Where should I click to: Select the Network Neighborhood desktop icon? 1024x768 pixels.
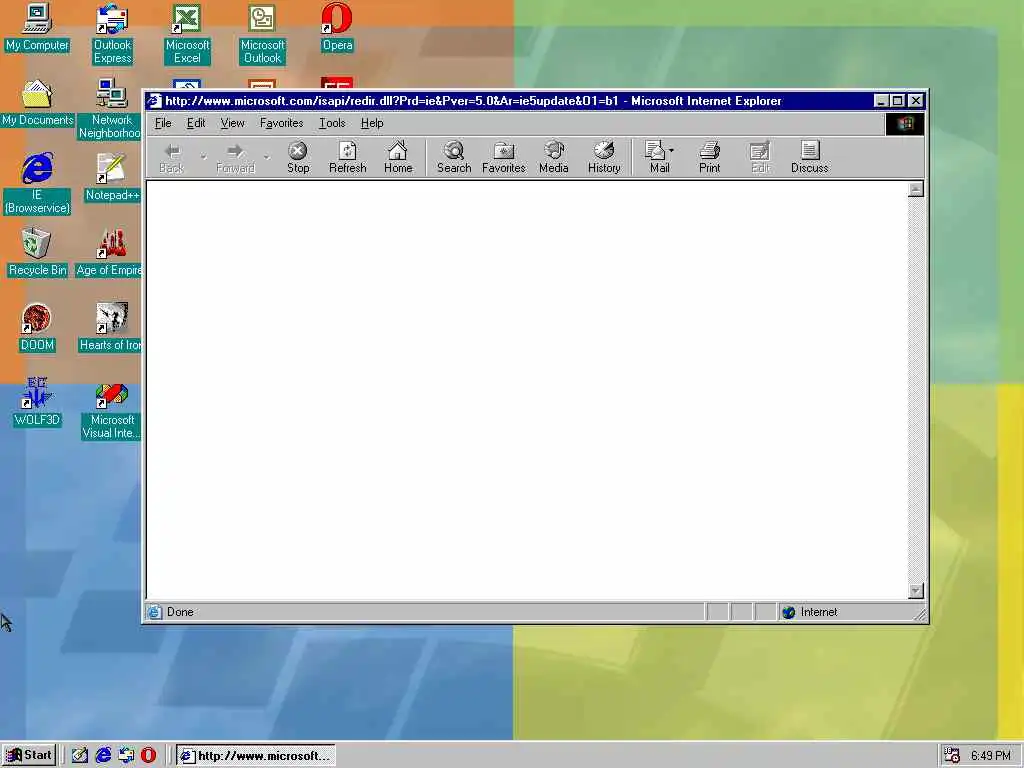click(x=110, y=109)
